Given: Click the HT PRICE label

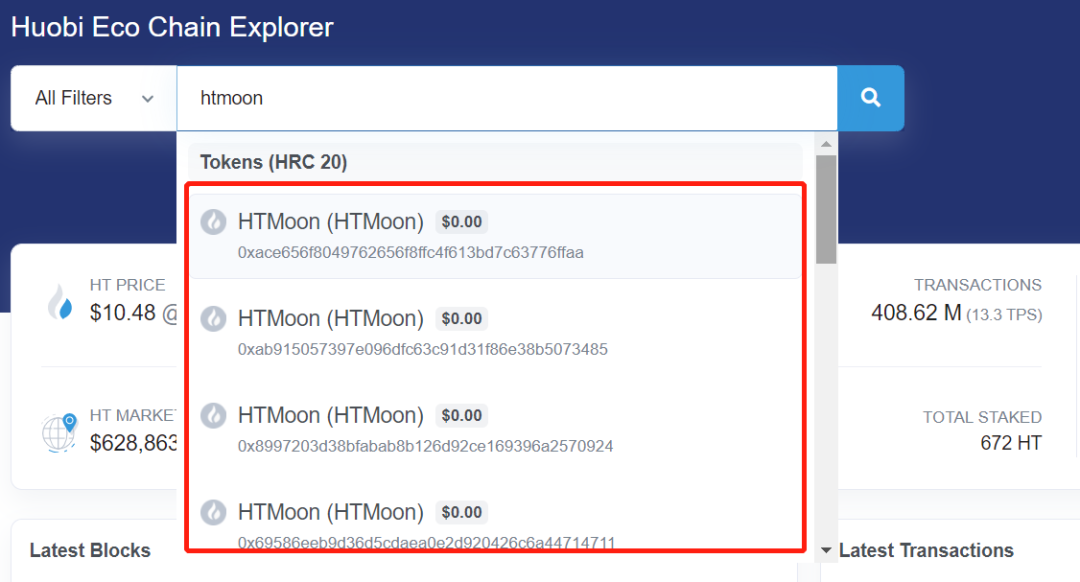Looking at the screenshot, I should point(127,285).
